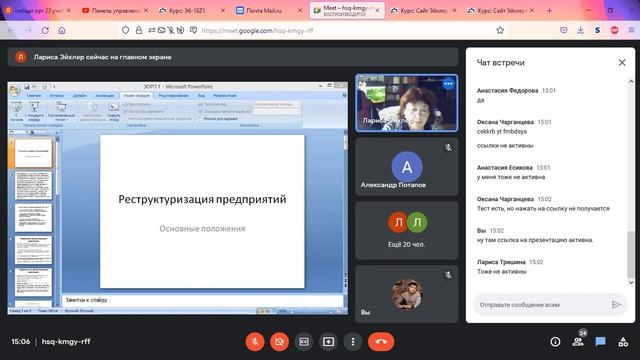Click the red leave call button
The height and width of the screenshot is (360, 640).
[x=381, y=342]
